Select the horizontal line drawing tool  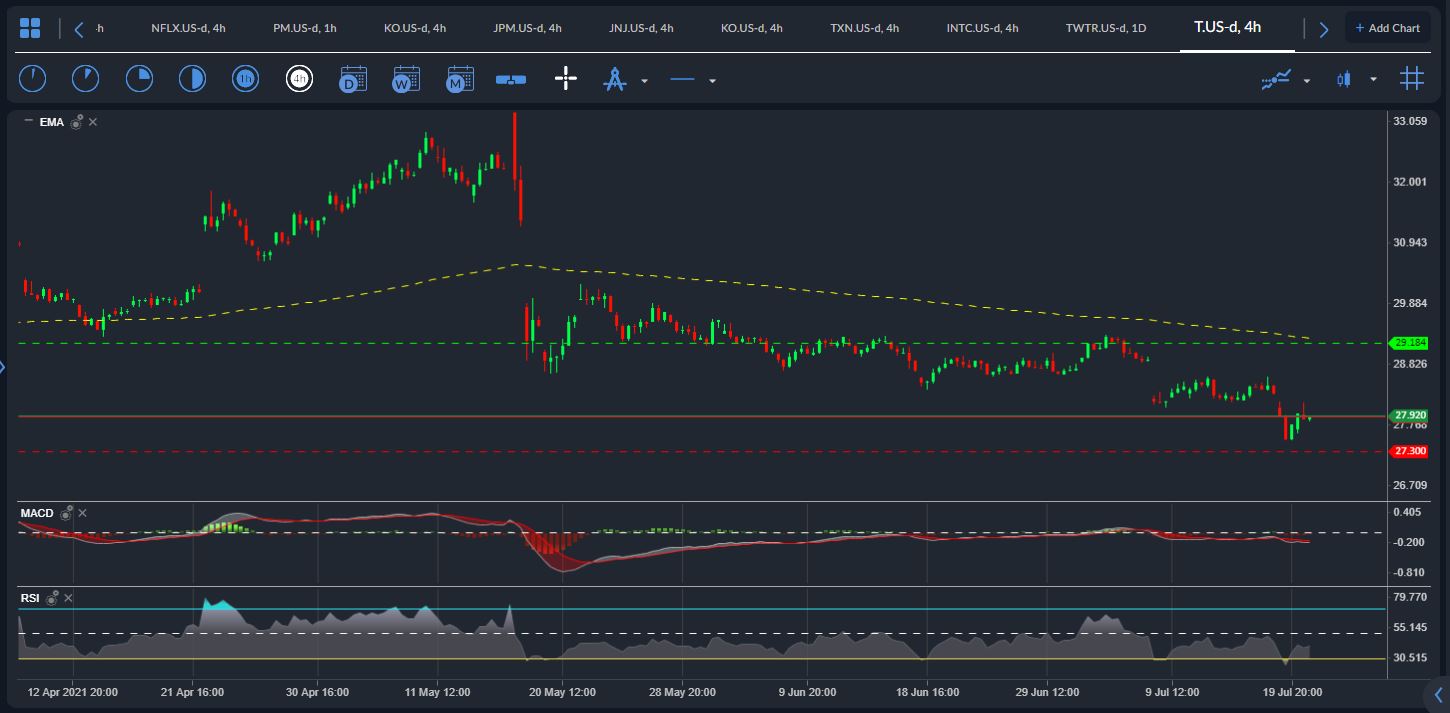pyautogui.click(x=682, y=79)
